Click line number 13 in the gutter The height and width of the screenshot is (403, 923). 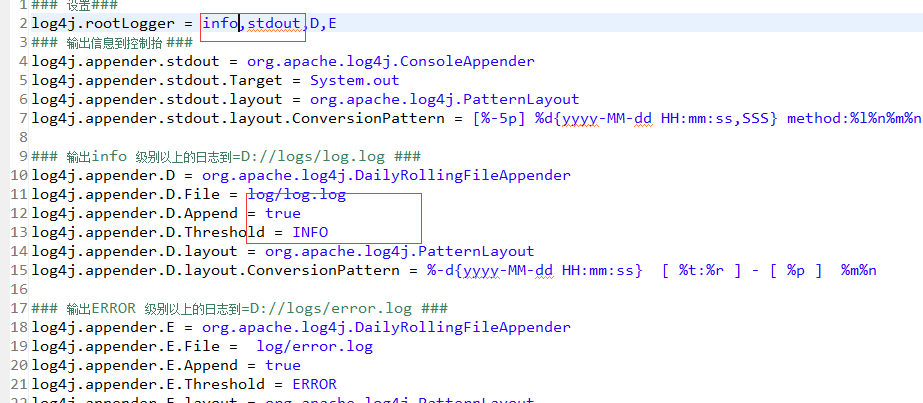(x=20, y=232)
